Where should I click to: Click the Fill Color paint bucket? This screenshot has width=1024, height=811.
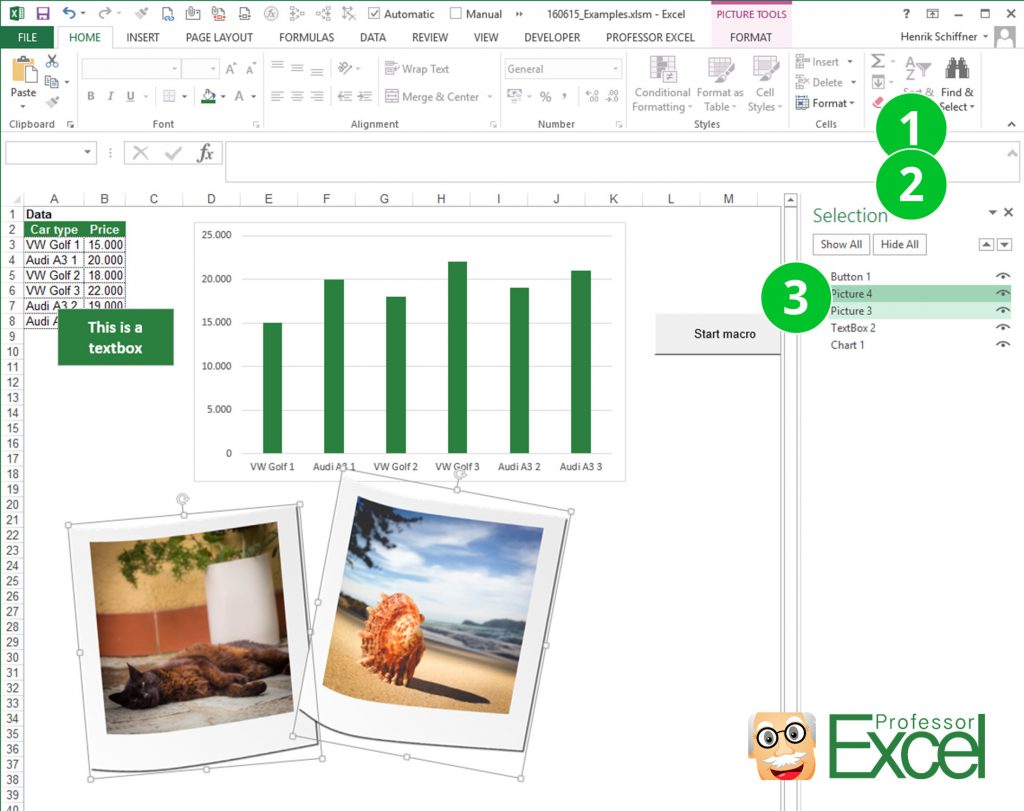point(208,97)
